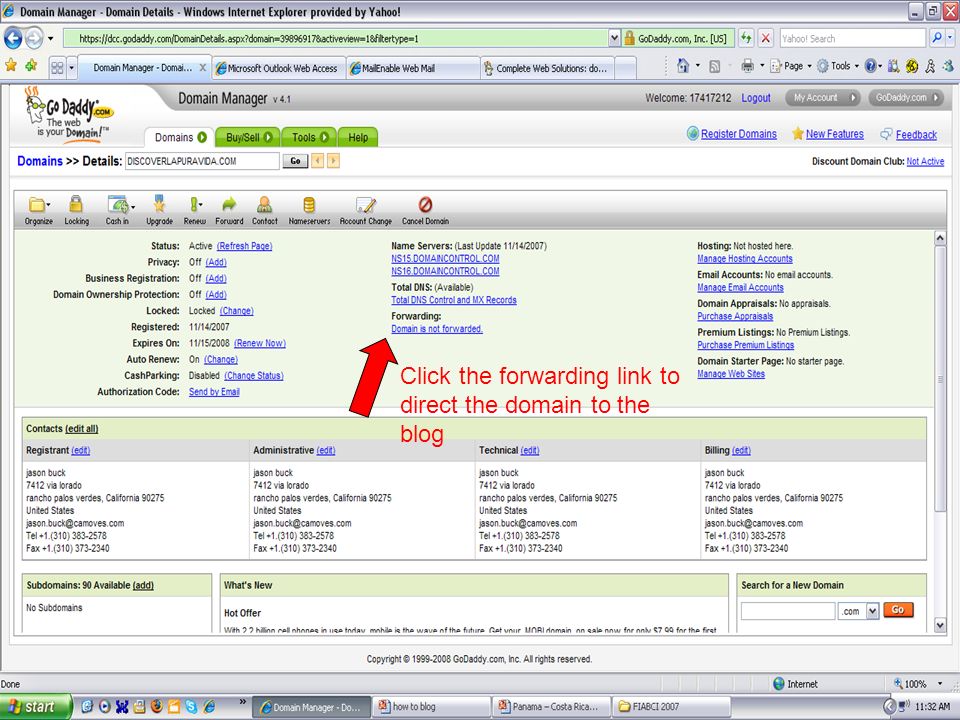The image size is (960, 720).
Task: Click the browser Forward button
Action: tap(34, 38)
